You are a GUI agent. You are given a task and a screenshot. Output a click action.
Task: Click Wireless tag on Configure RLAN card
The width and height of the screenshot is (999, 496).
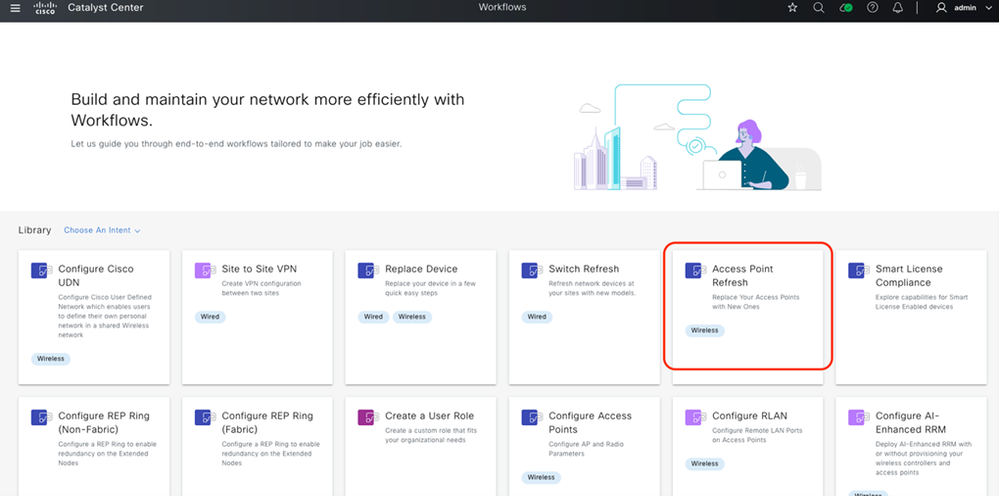pos(705,464)
